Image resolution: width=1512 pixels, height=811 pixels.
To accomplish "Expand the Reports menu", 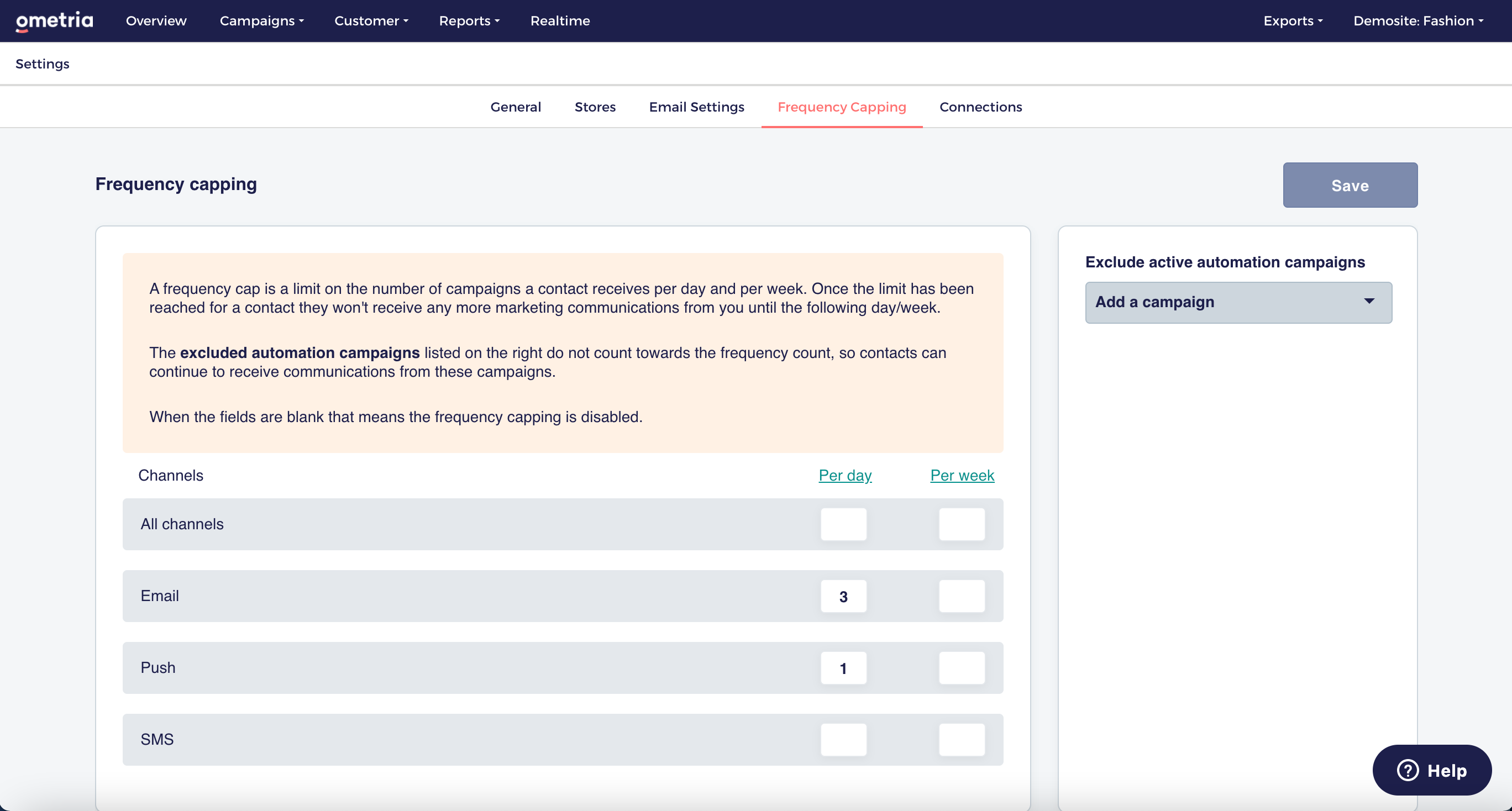I will click(469, 21).
